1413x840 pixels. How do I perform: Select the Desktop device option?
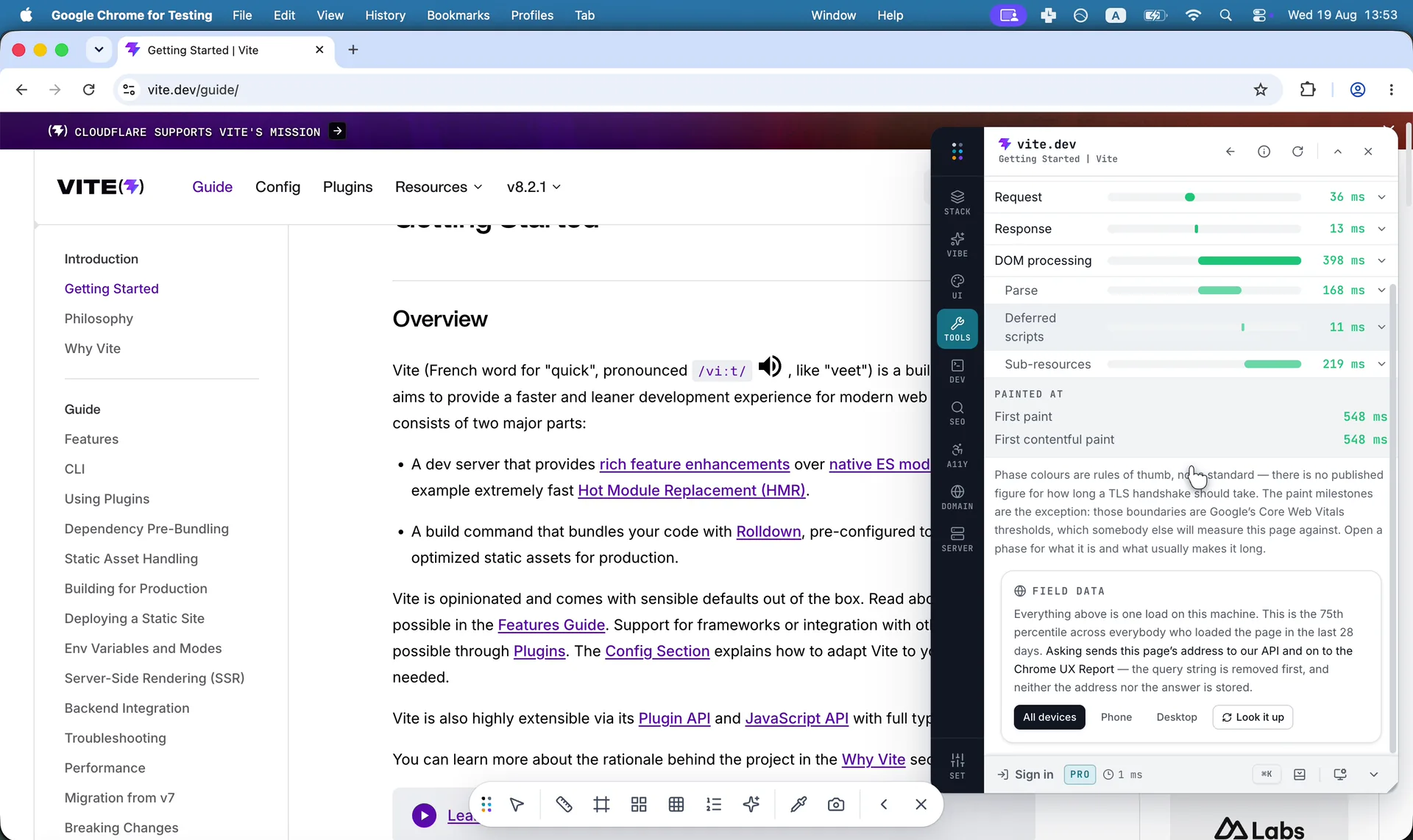tap(1177, 717)
